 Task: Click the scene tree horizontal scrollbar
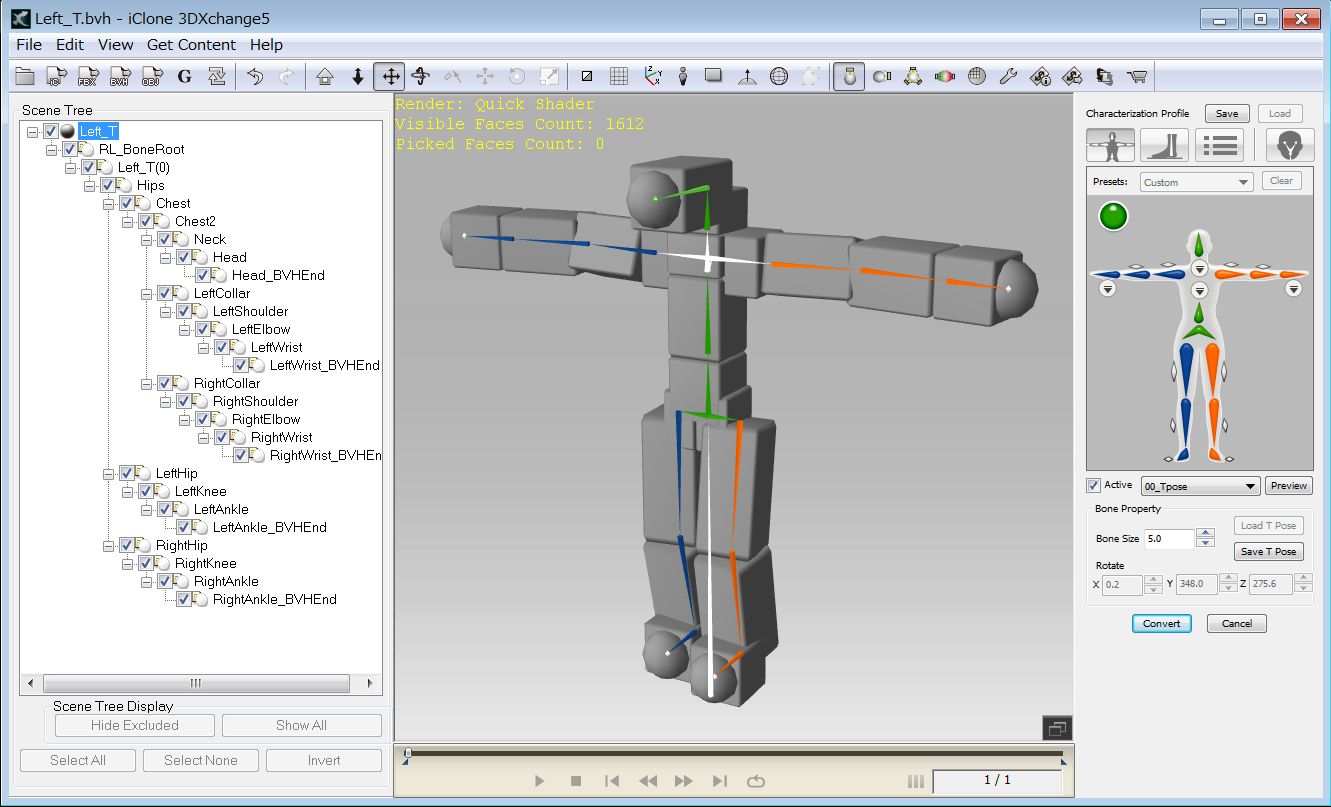196,684
